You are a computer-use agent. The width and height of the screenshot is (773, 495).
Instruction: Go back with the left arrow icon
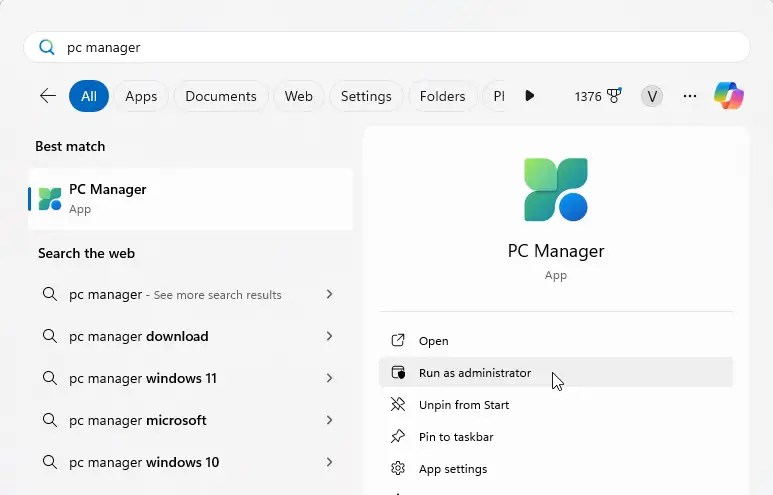[48, 96]
